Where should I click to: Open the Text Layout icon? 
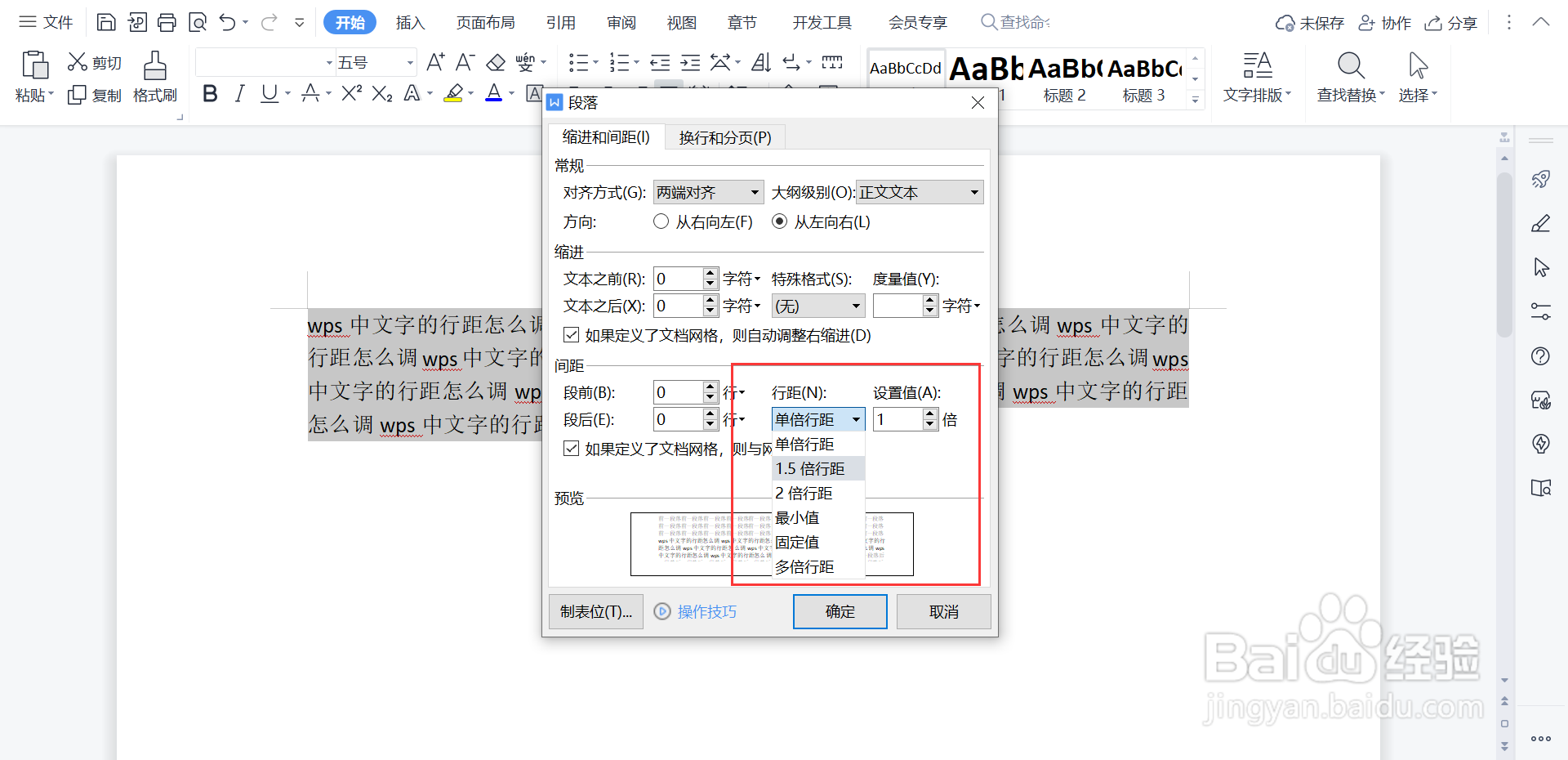click(1257, 65)
